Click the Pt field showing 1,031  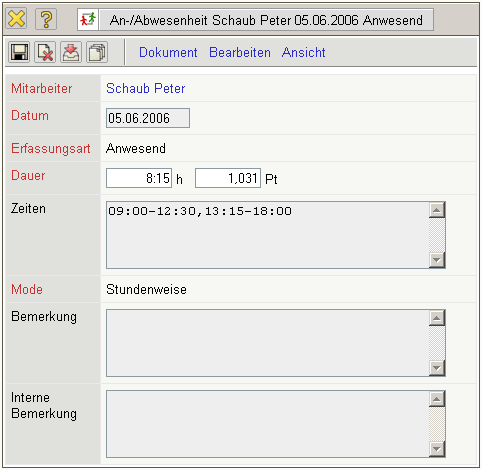(x=228, y=178)
